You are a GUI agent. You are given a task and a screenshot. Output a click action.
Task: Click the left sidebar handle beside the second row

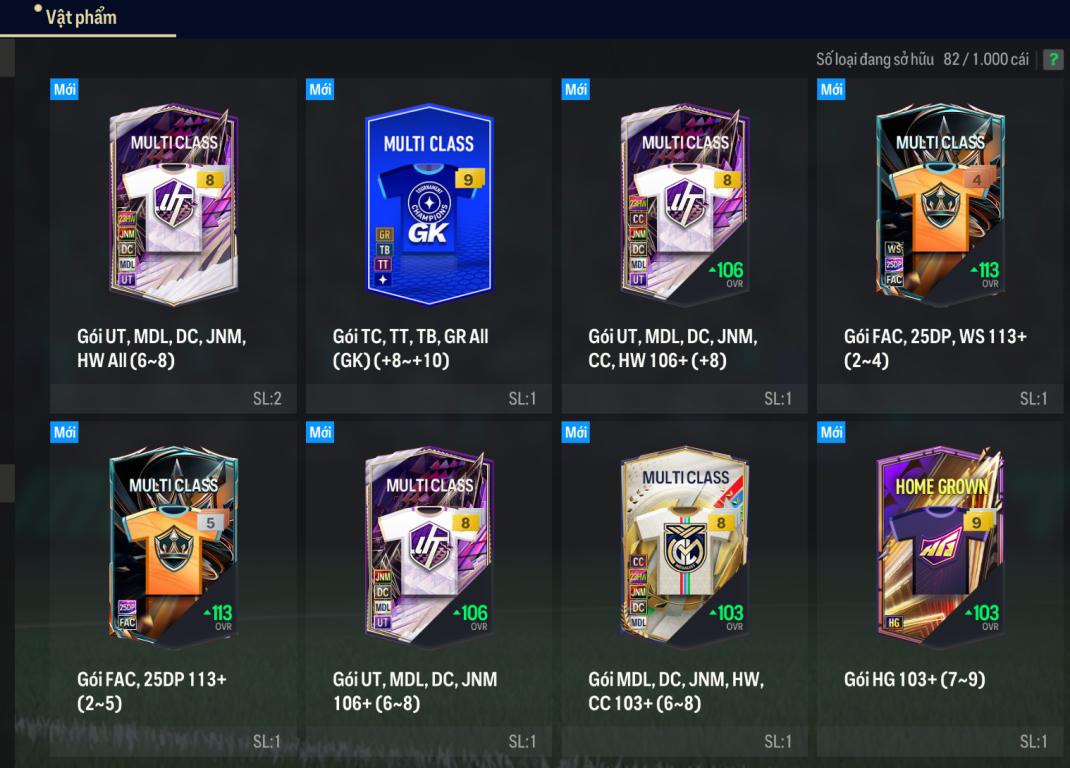[7, 483]
